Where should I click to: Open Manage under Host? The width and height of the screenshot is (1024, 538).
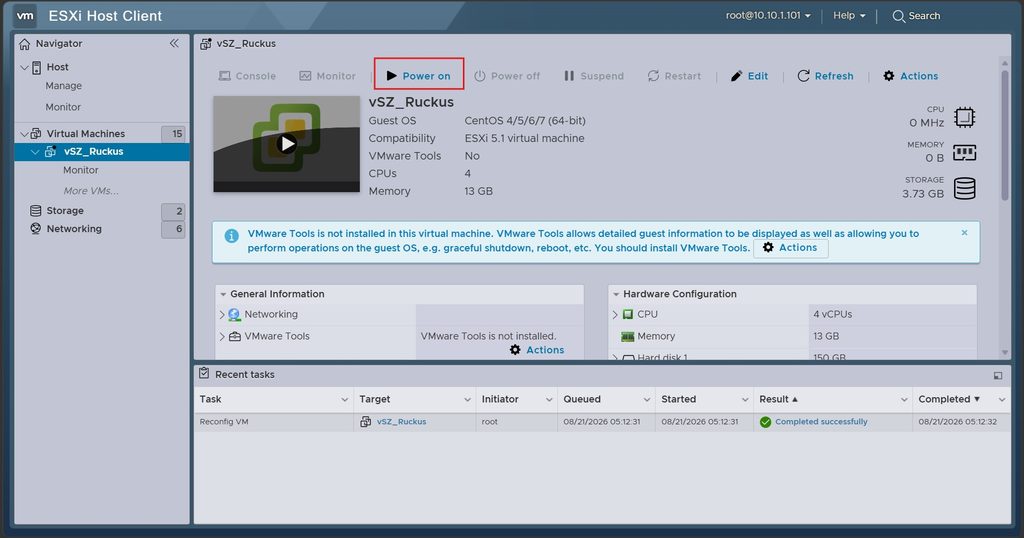(x=63, y=86)
